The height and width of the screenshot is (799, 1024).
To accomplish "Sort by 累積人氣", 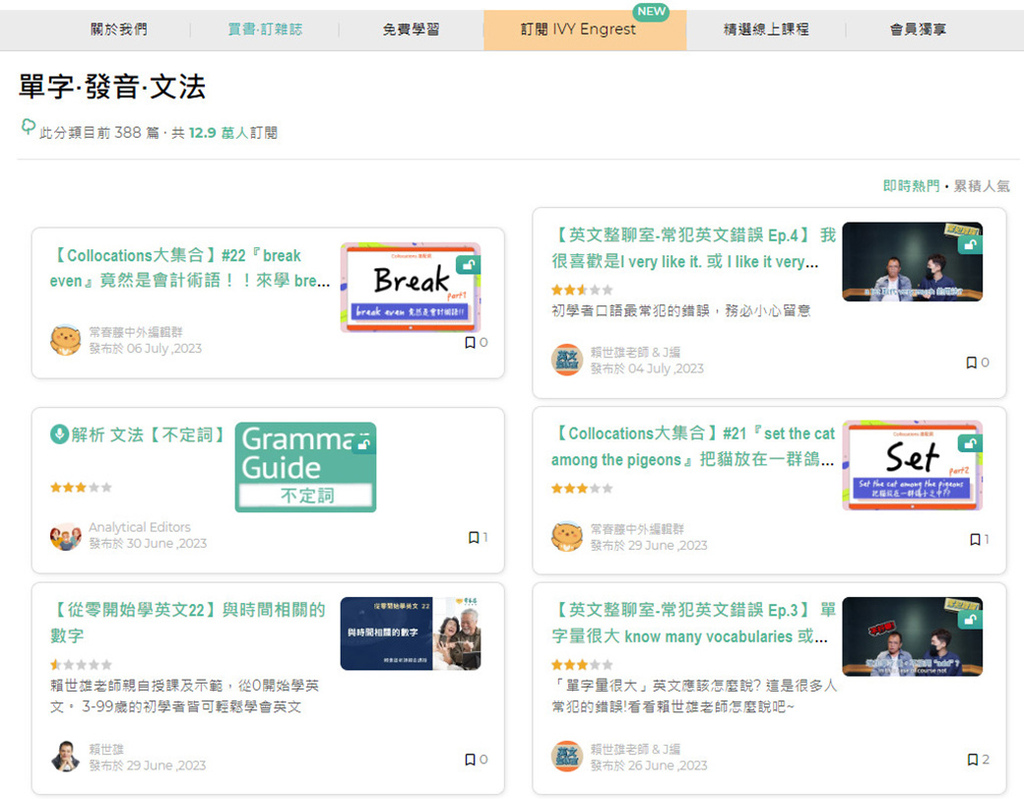I will click(x=982, y=186).
